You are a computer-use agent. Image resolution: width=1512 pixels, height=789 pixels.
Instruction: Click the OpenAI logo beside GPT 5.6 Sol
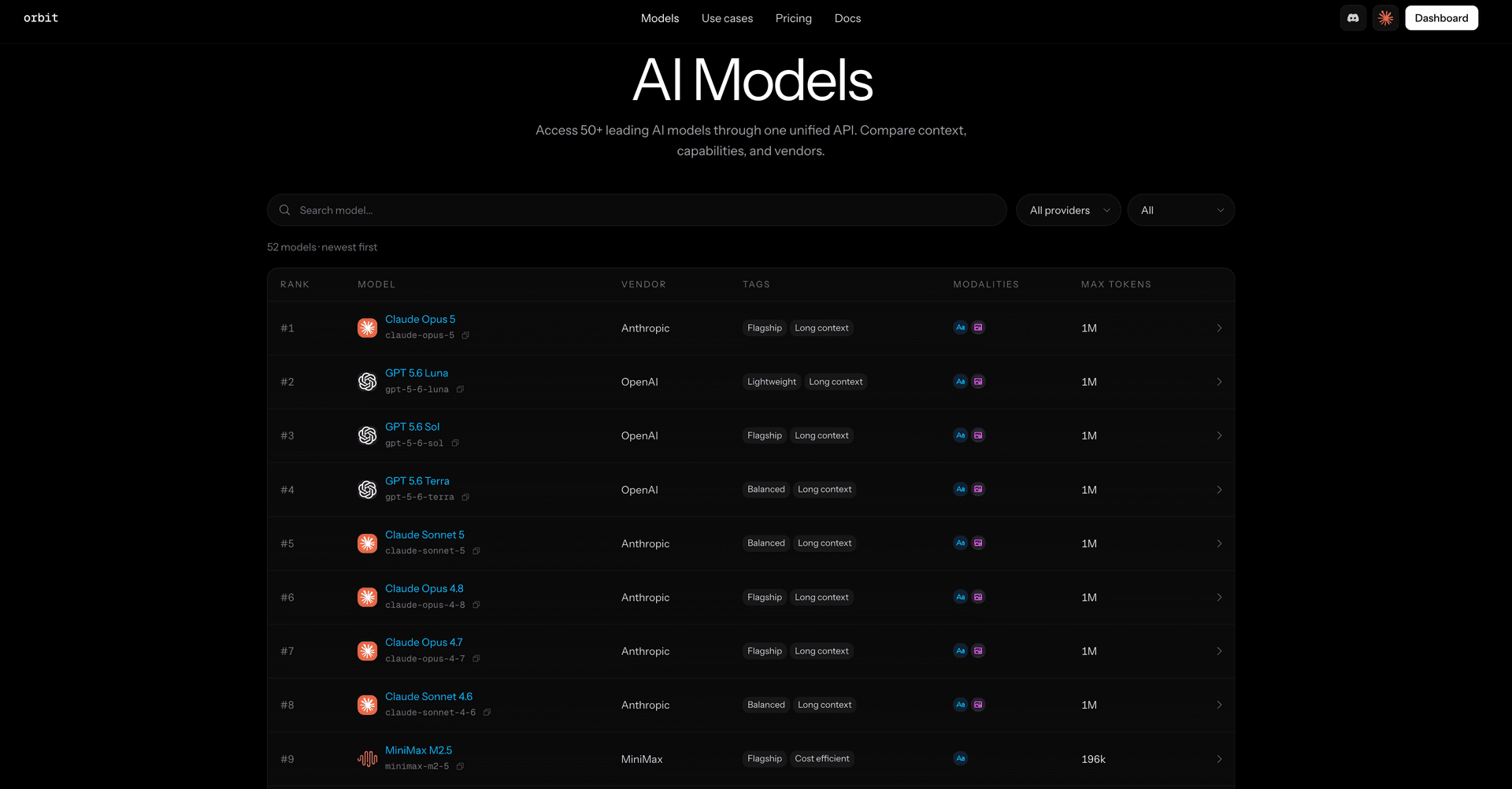367,435
